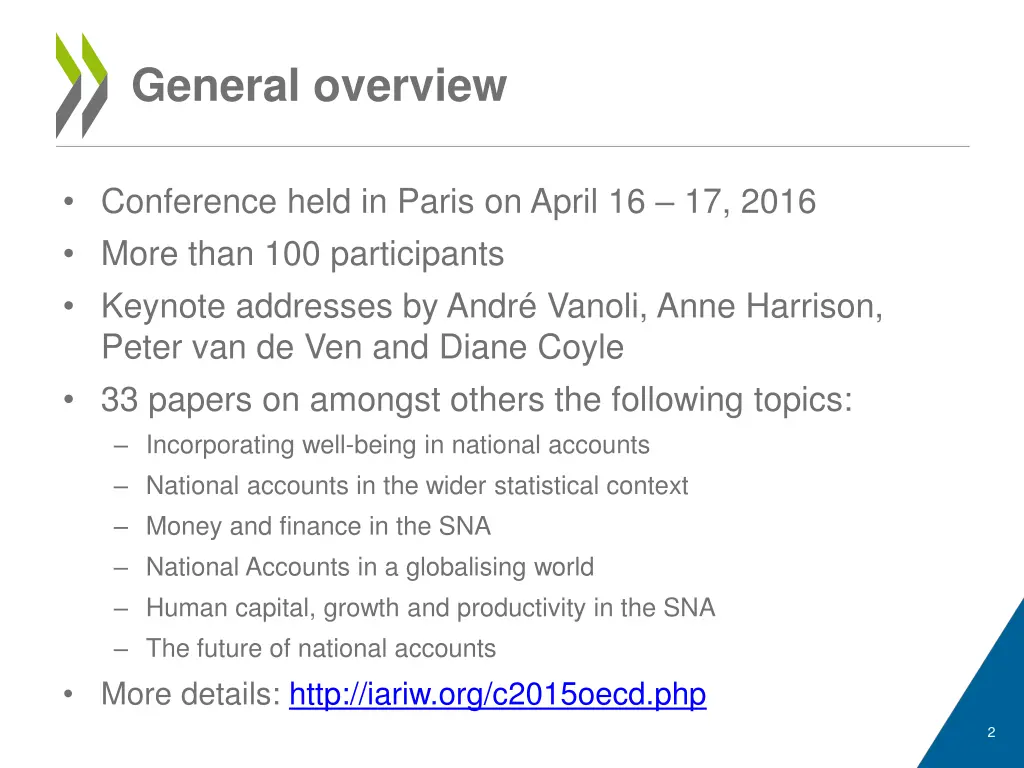The image size is (1024, 768).
Task: Open the iariw.org/c2015oecd.php link
Action: pyautogui.click(x=497, y=694)
